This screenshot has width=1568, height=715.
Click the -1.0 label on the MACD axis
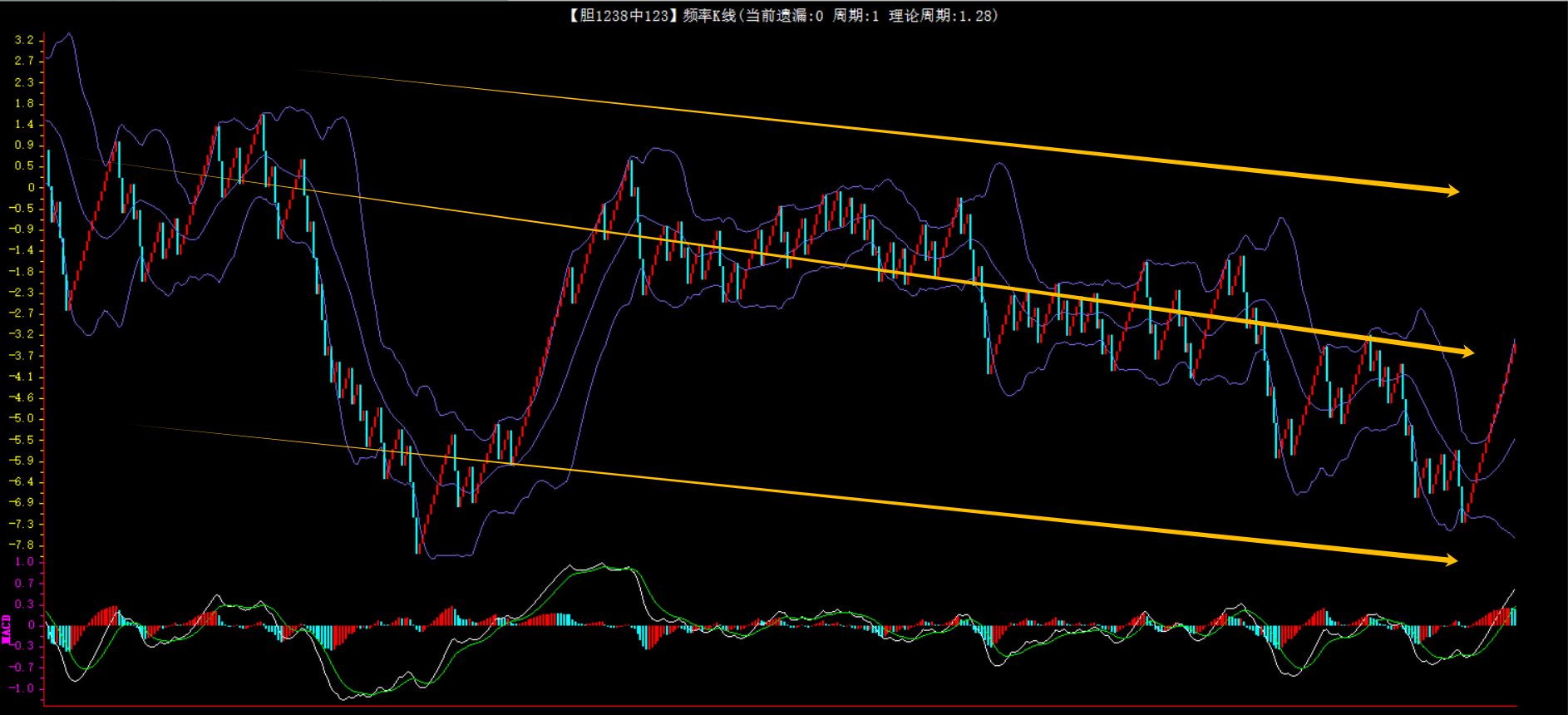pos(22,688)
